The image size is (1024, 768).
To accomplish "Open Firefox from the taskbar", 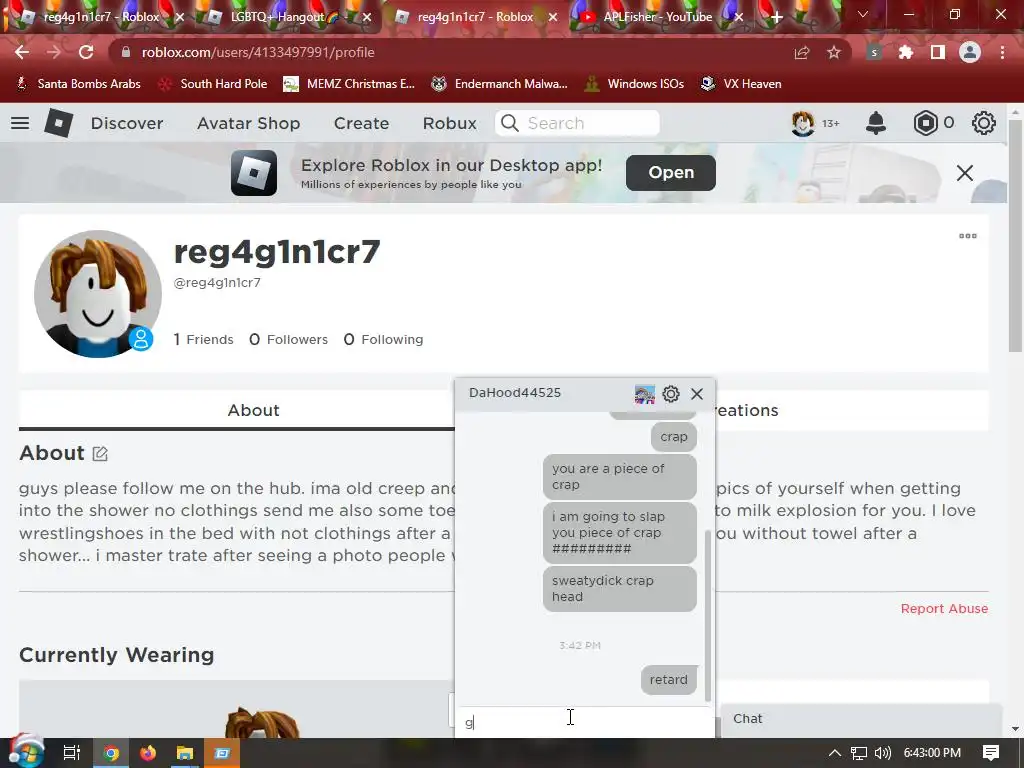I will click(x=148, y=753).
